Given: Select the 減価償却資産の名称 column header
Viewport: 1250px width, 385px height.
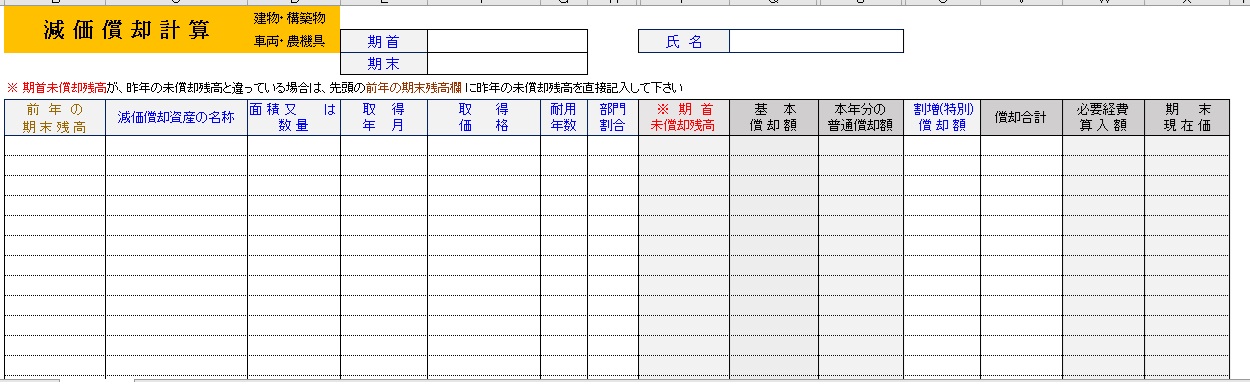Looking at the screenshot, I should [176, 117].
